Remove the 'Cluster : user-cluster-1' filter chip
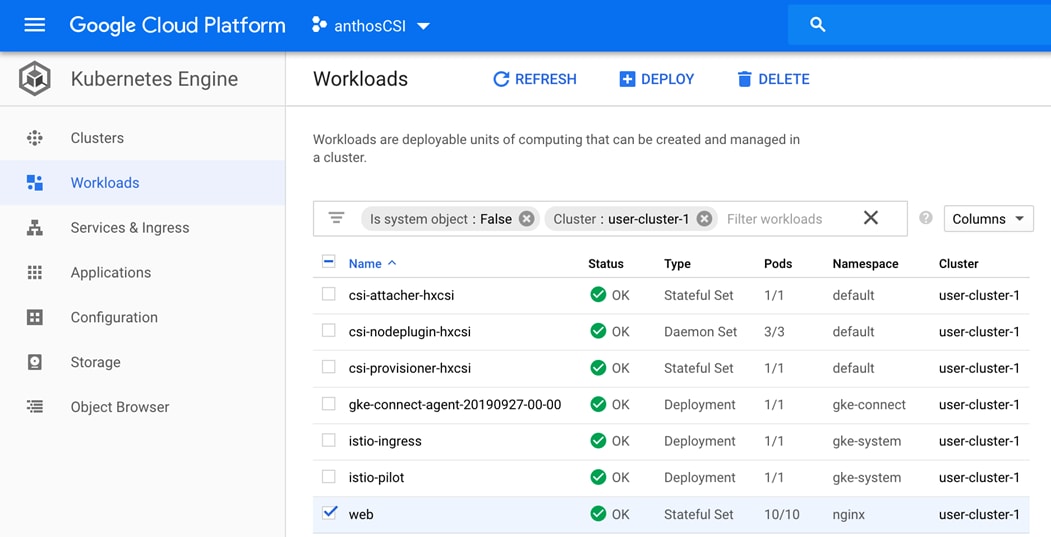 [704, 219]
